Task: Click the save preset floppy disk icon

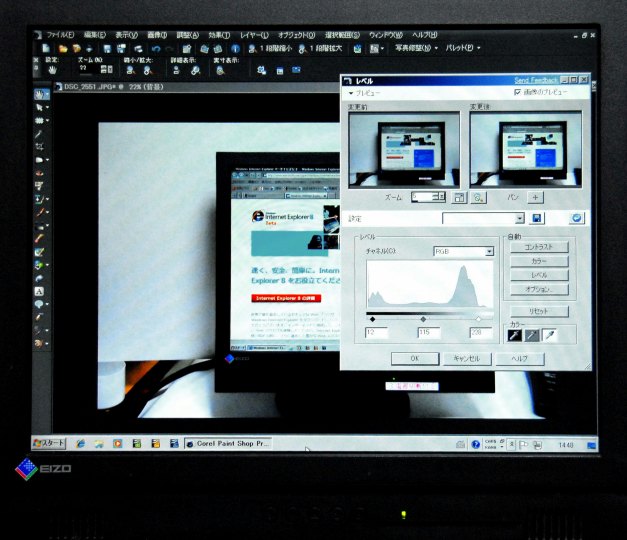Action: coord(537,218)
